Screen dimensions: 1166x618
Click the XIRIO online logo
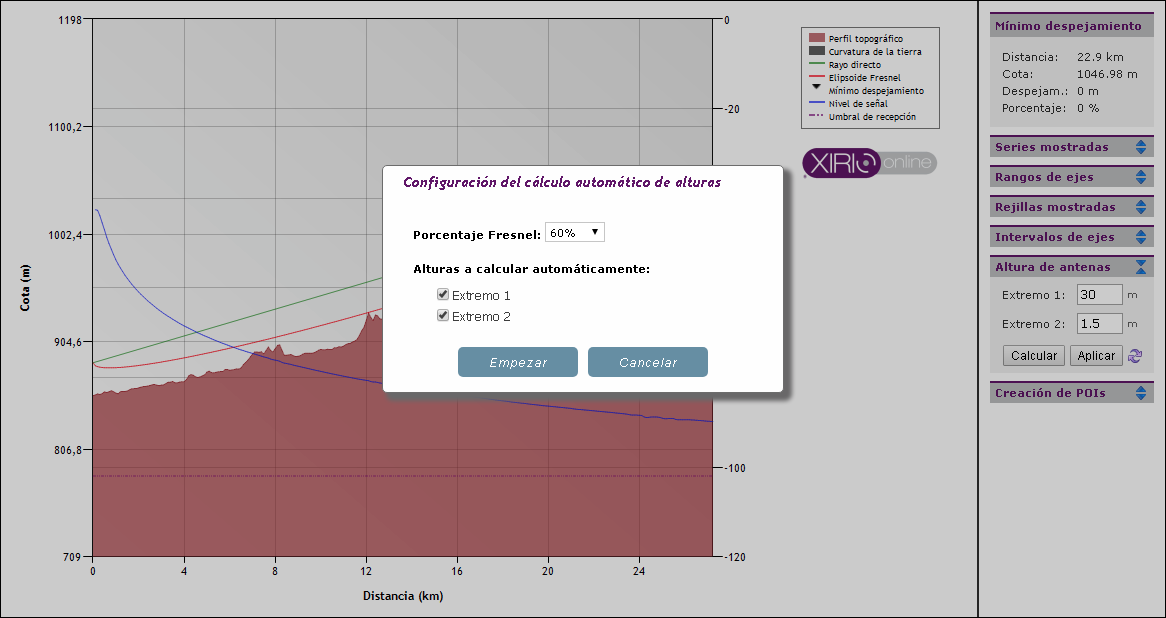click(869, 163)
